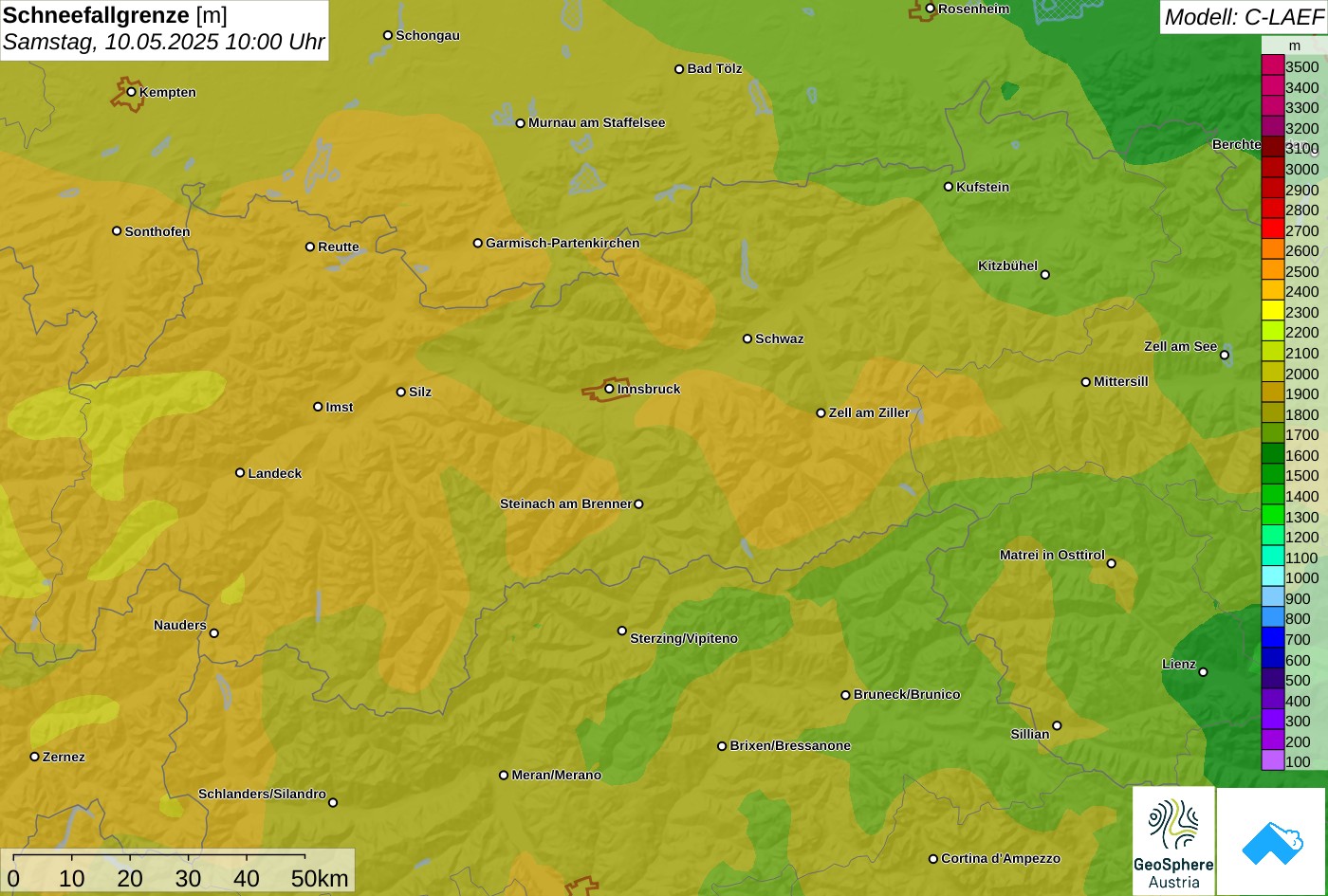Click the Cortina d'Ampezzo label
Viewport: 1328px width, 896px height.
click(x=1001, y=858)
